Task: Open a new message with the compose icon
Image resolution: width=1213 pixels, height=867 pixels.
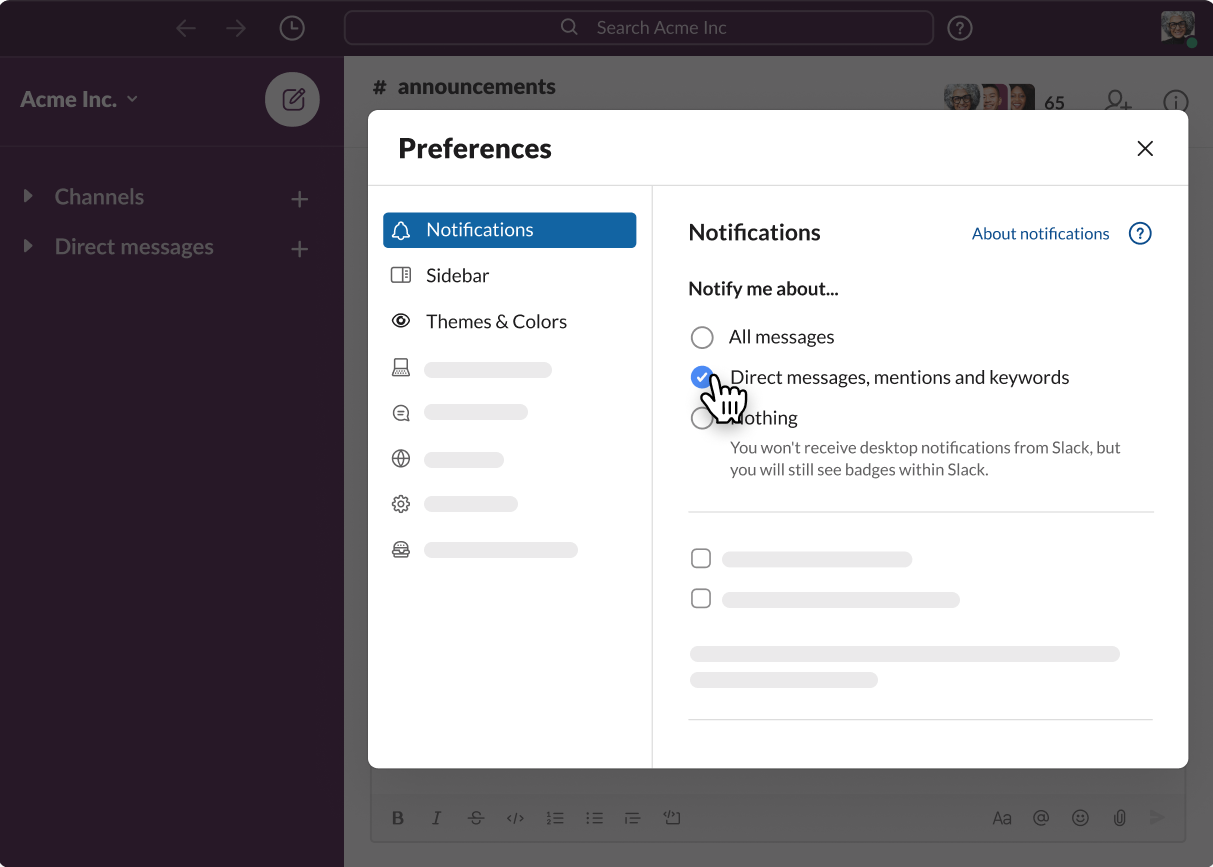Action: [292, 99]
